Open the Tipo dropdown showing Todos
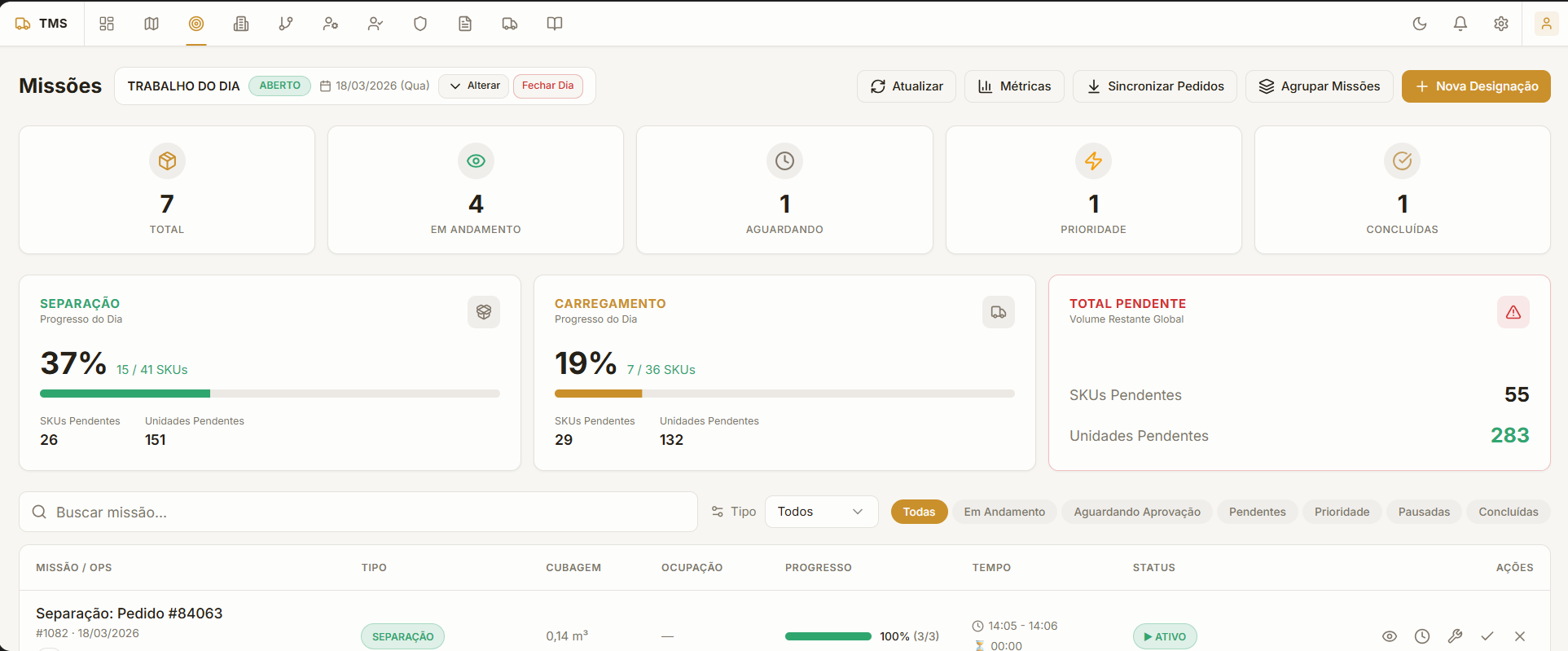This screenshot has width=1568, height=651. pos(821,512)
